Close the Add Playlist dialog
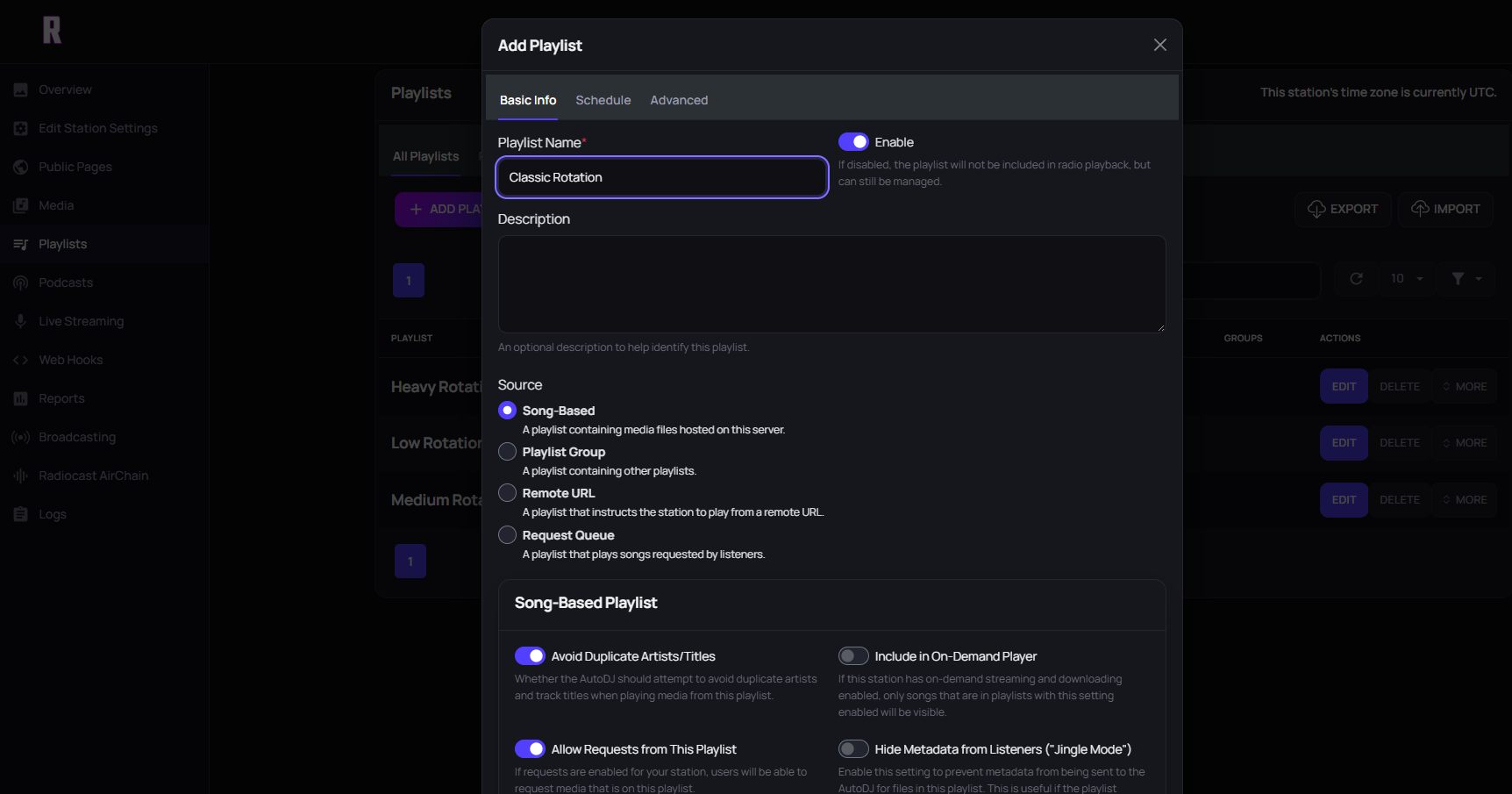Viewport: 1512px width, 794px height. click(1159, 45)
